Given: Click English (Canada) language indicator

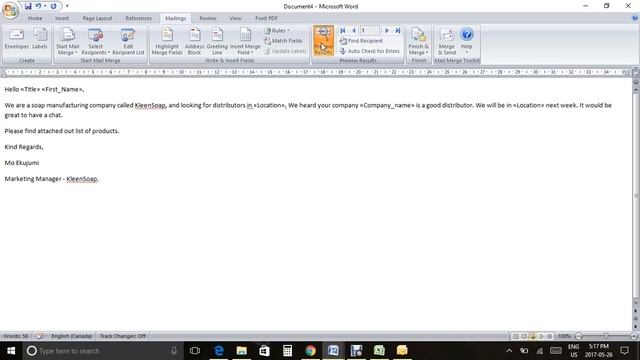Looking at the screenshot, I should click(71, 336).
